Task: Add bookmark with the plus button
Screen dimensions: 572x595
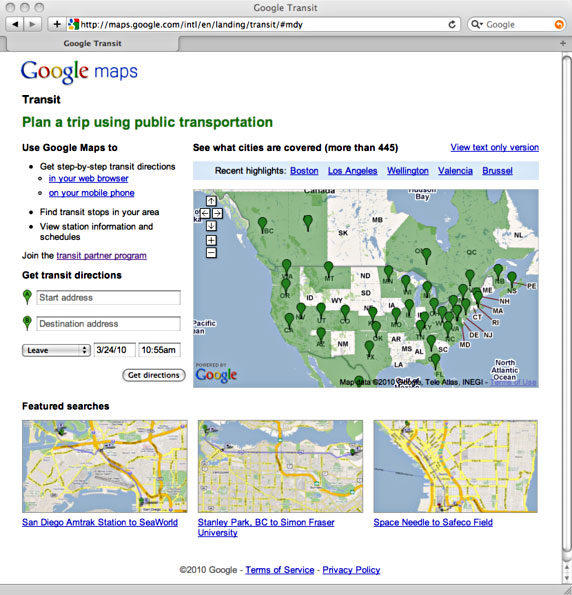Action: (x=57, y=25)
